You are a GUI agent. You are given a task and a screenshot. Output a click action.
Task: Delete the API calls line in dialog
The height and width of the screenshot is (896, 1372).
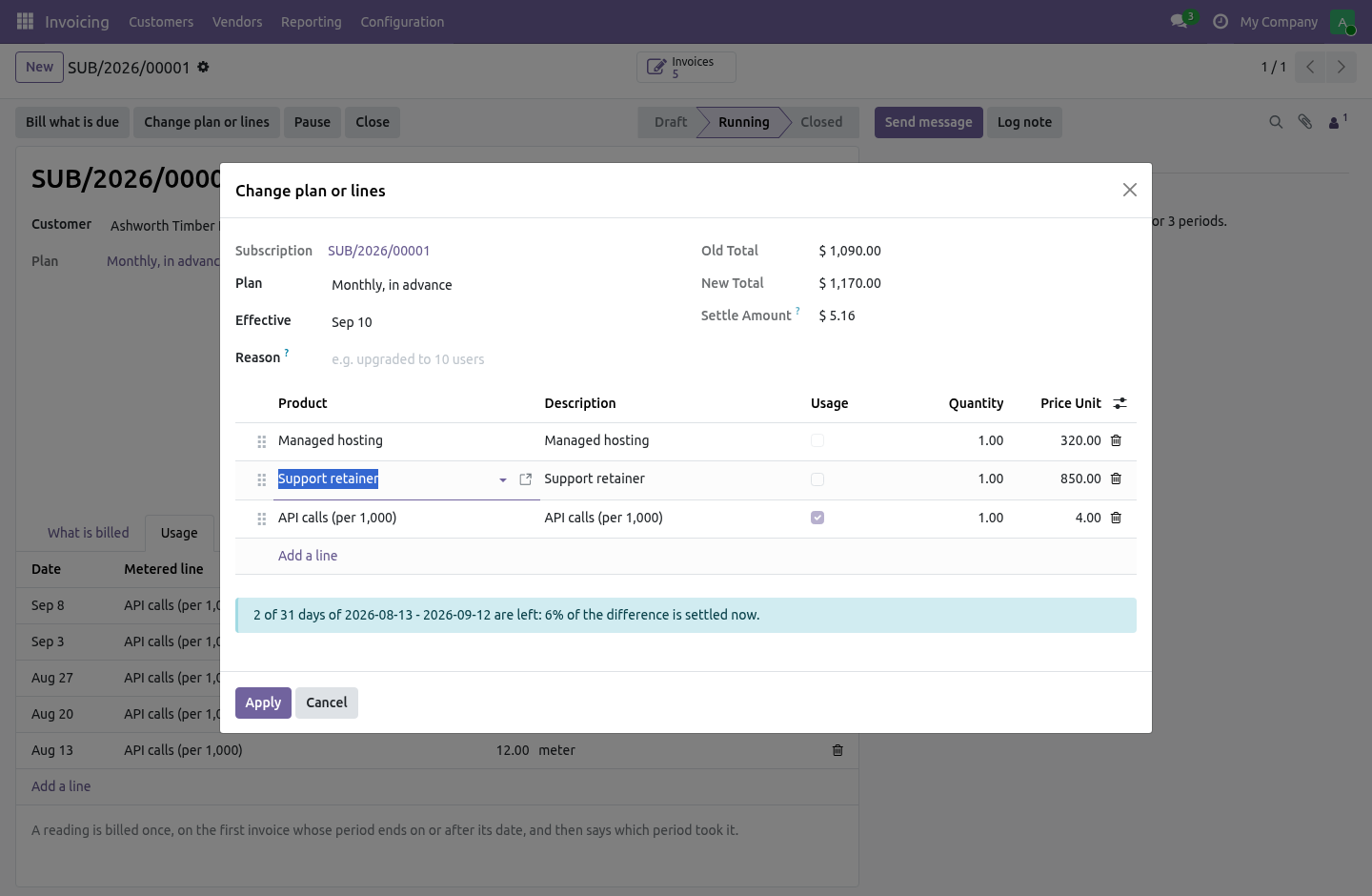click(x=1117, y=518)
